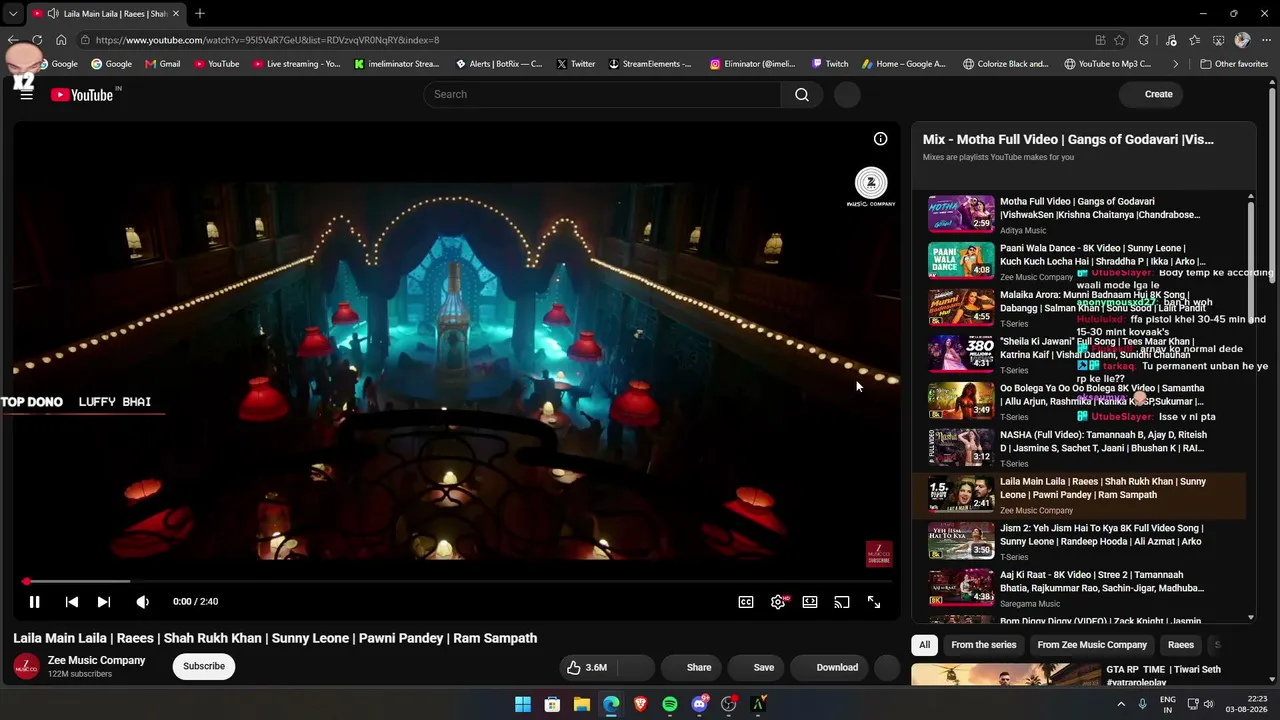The width and height of the screenshot is (1280, 720).
Task: Open the ENG IN language switcher
Action: click(1167, 704)
